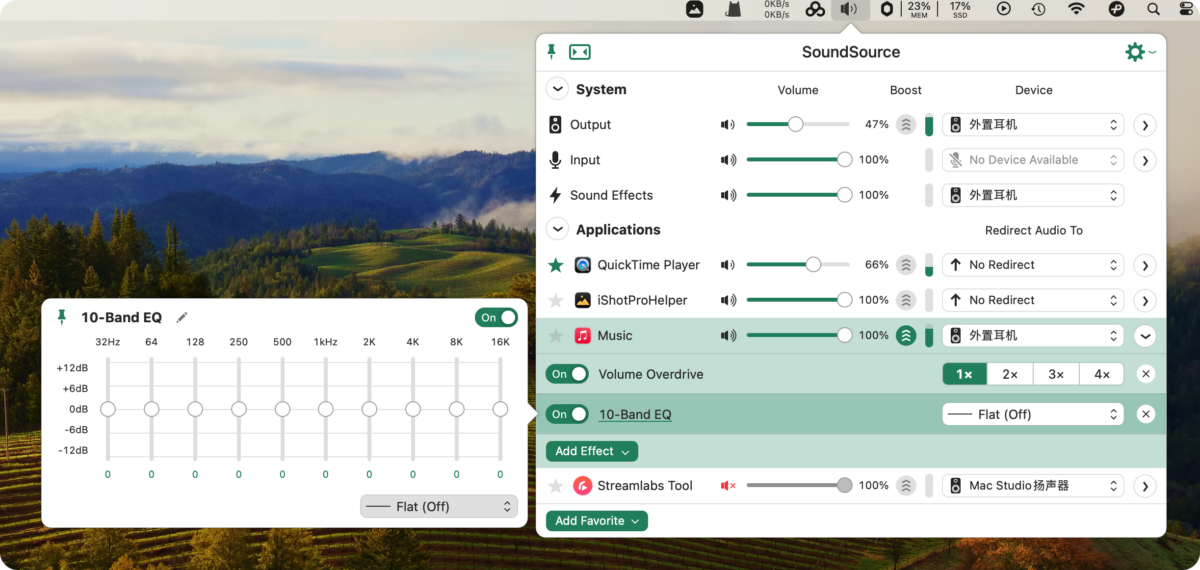Open Wi-Fi menu bar icon

(1076, 9)
